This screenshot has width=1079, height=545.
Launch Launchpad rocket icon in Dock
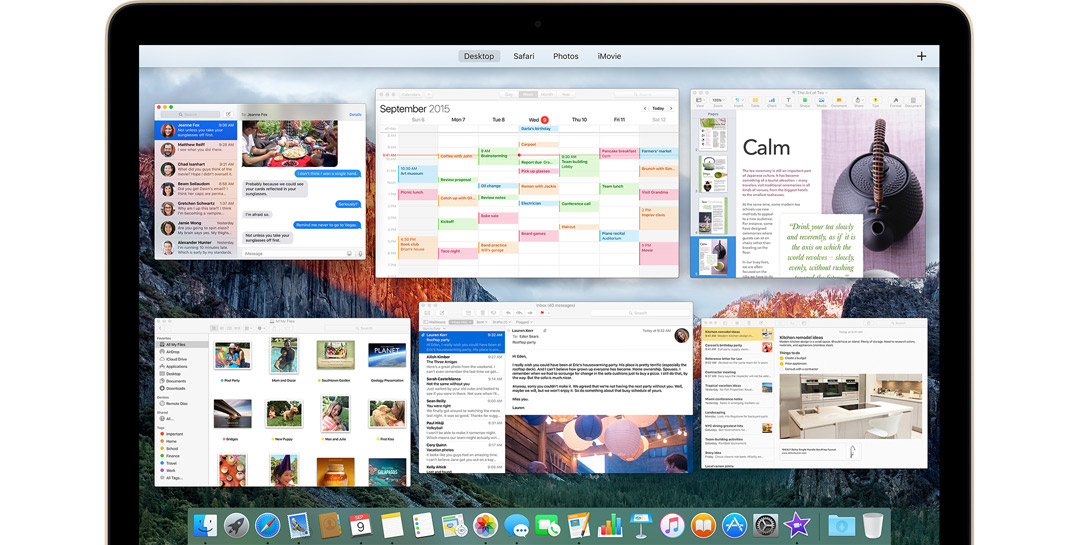(236, 526)
